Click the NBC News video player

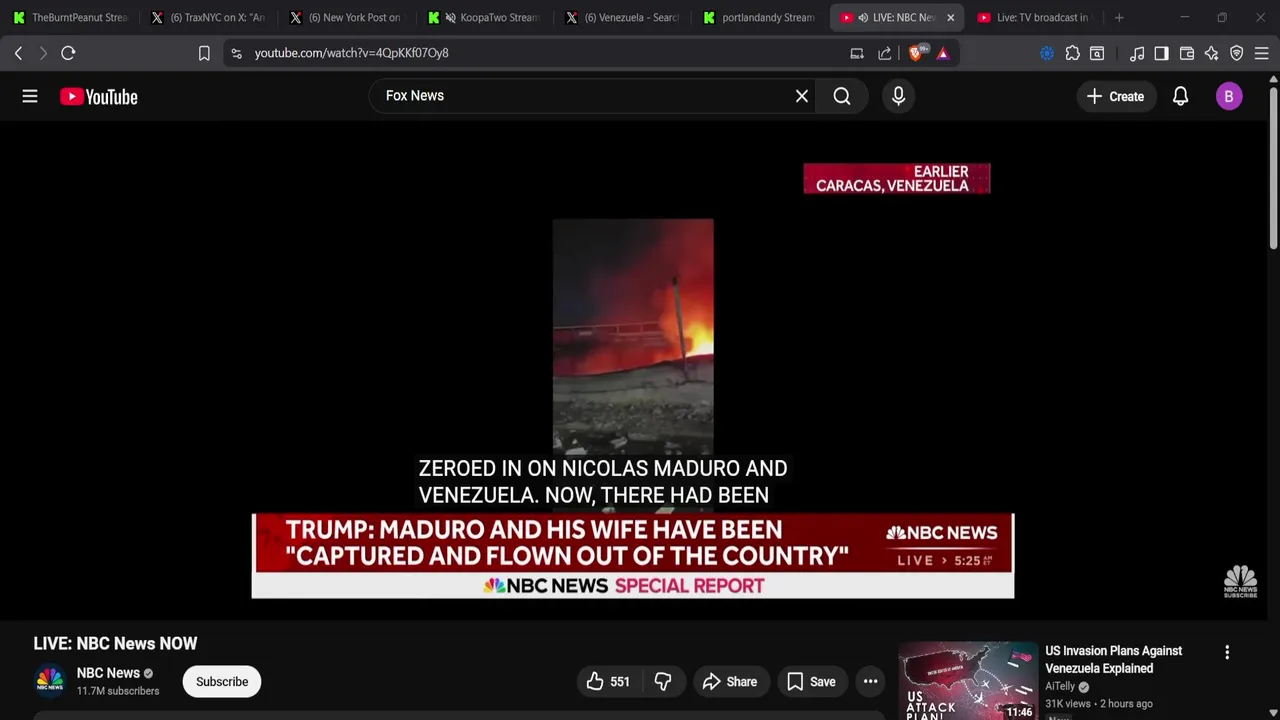click(x=633, y=370)
